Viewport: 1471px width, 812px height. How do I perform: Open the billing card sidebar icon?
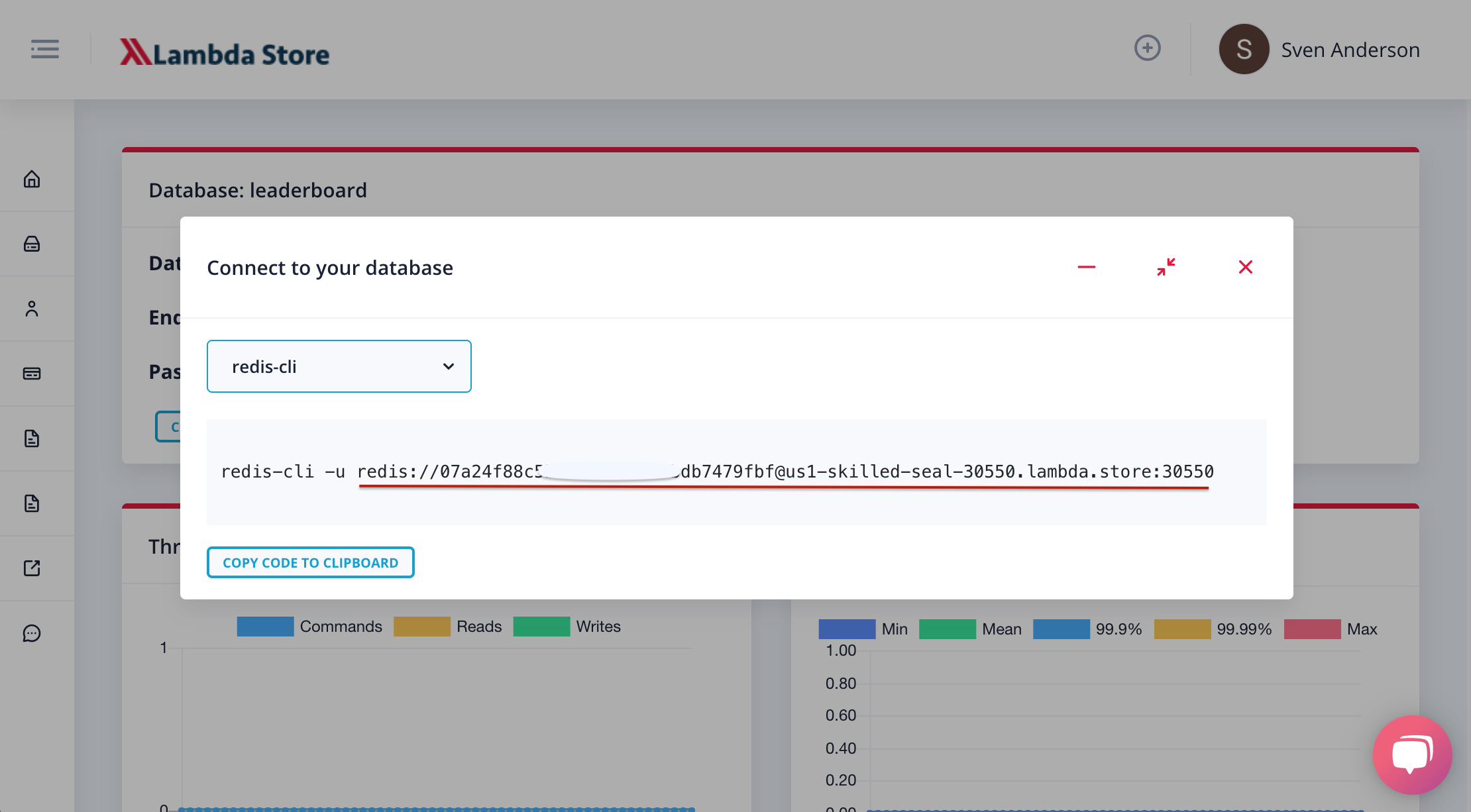click(32, 374)
